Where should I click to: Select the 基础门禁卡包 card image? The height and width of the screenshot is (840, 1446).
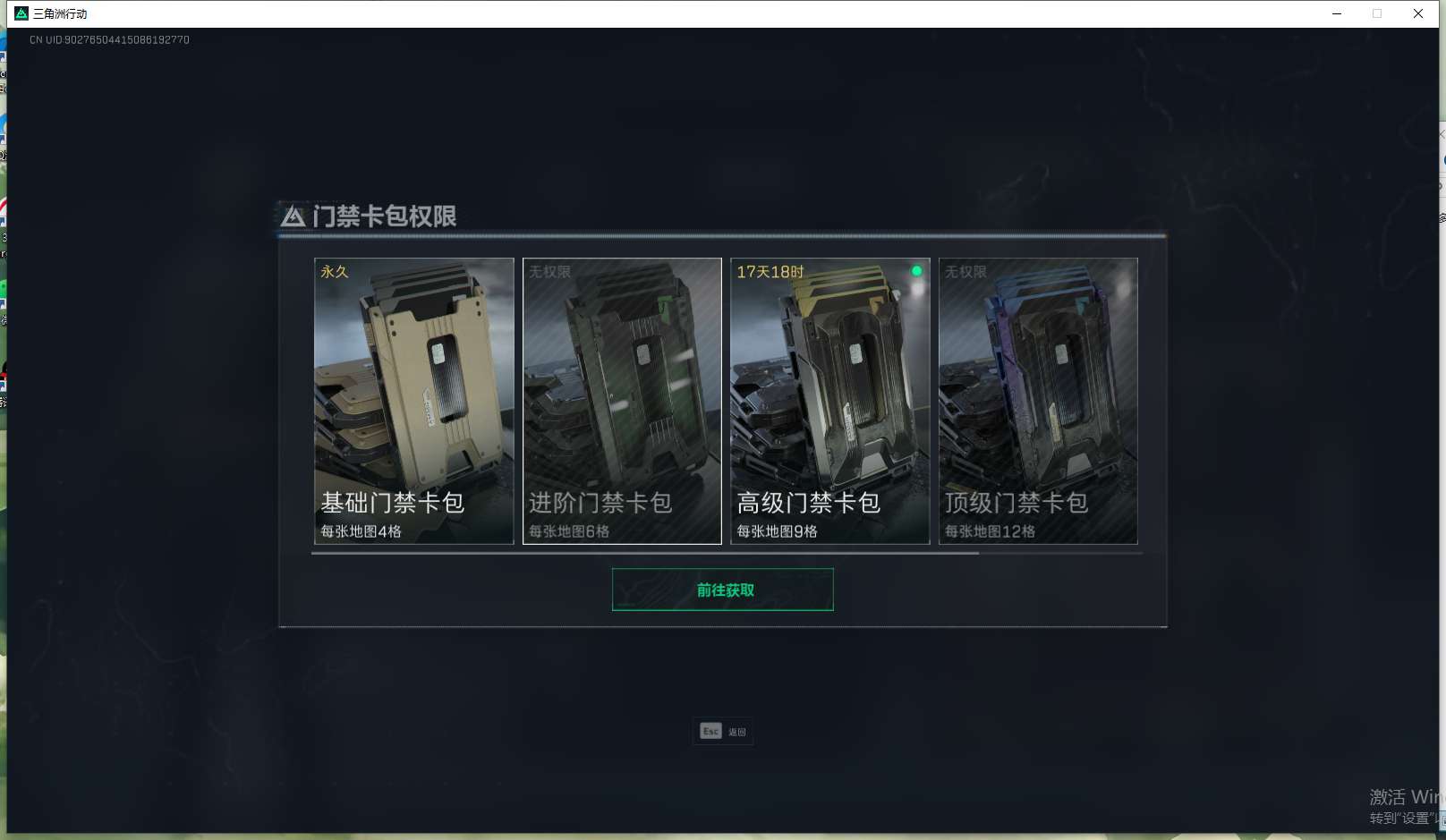(x=414, y=401)
